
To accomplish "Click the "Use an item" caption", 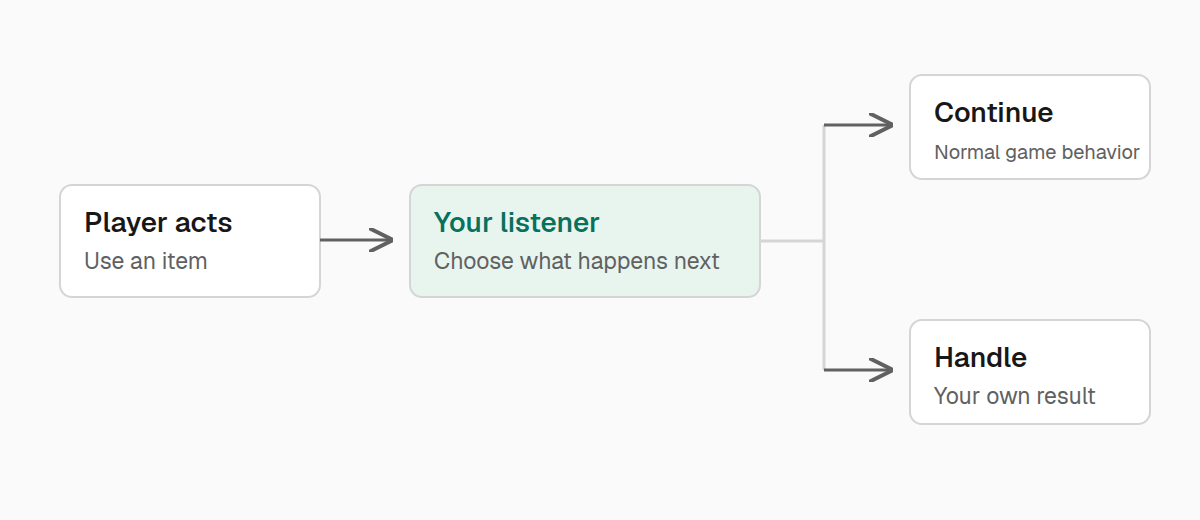I will pyautogui.click(x=146, y=261).
